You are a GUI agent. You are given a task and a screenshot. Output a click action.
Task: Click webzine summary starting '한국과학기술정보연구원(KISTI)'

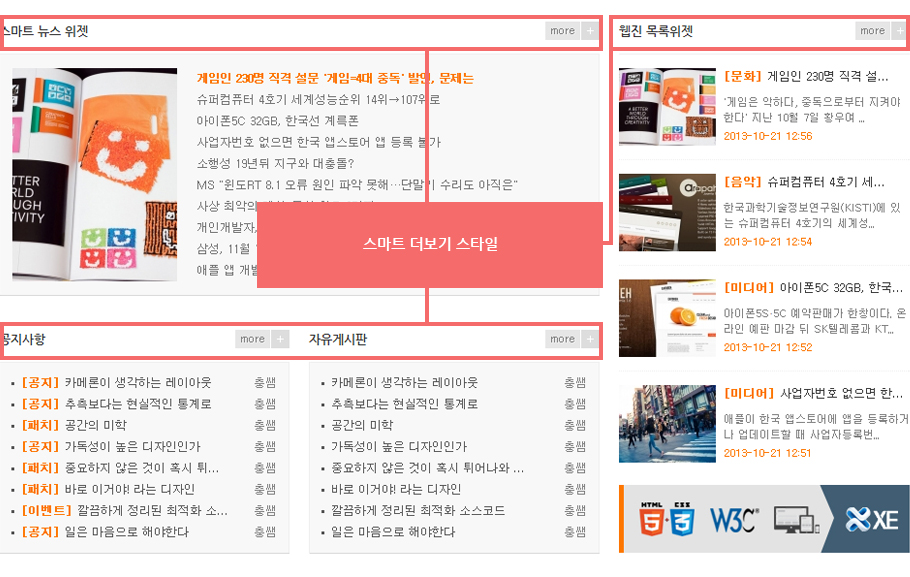[x=812, y=215]
